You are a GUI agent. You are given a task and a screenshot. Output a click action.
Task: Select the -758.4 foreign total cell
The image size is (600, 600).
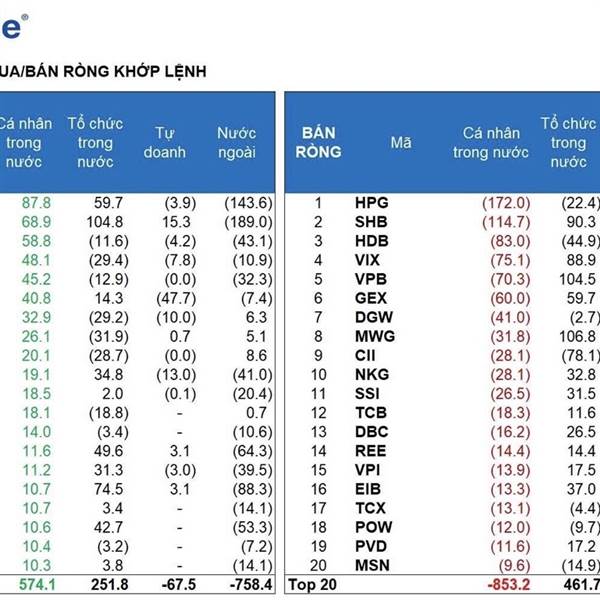click(x=251, y=585)
